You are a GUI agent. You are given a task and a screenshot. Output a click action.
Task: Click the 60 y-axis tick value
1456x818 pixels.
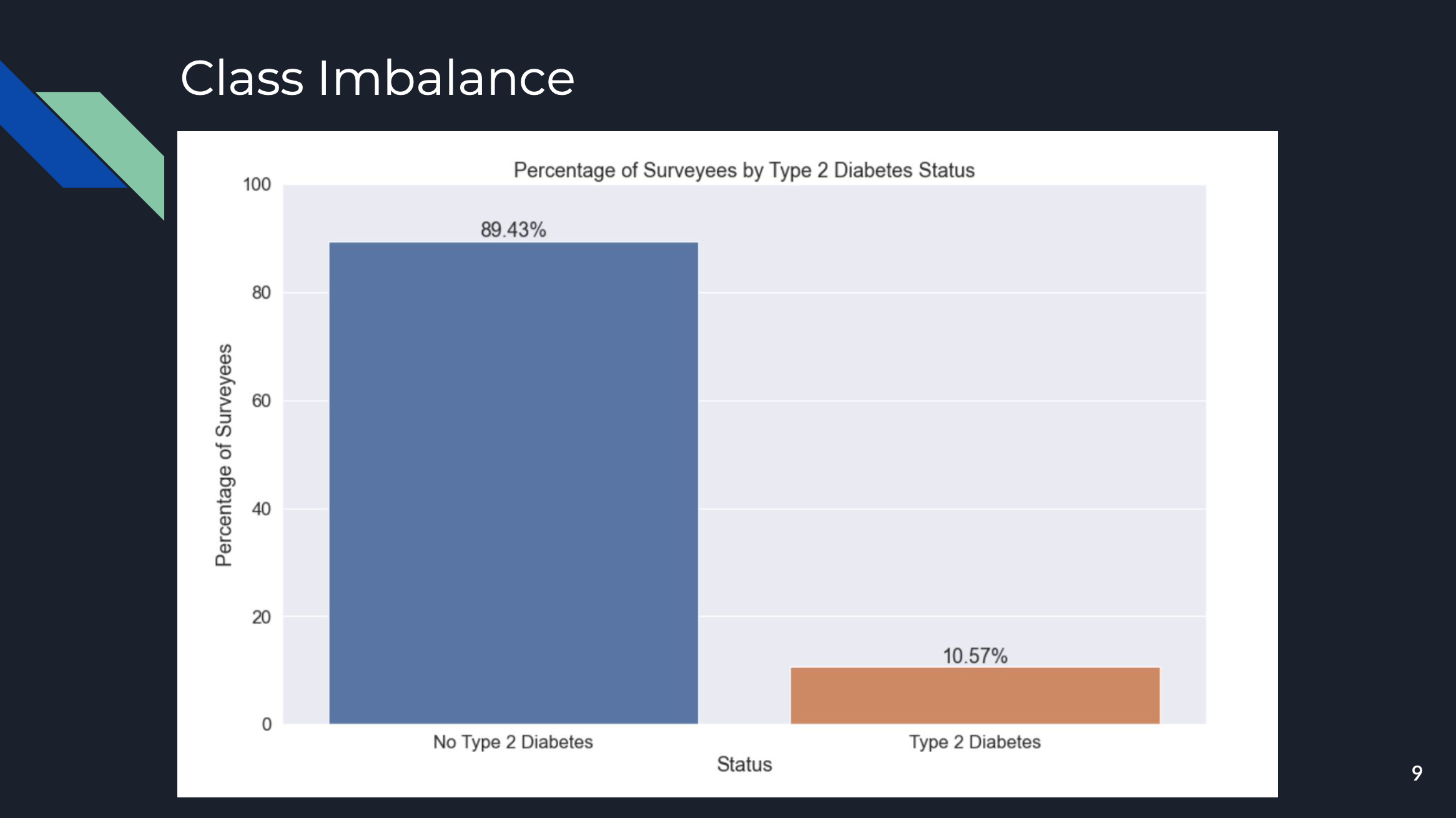pyautogui.click(x=261, y=401)
